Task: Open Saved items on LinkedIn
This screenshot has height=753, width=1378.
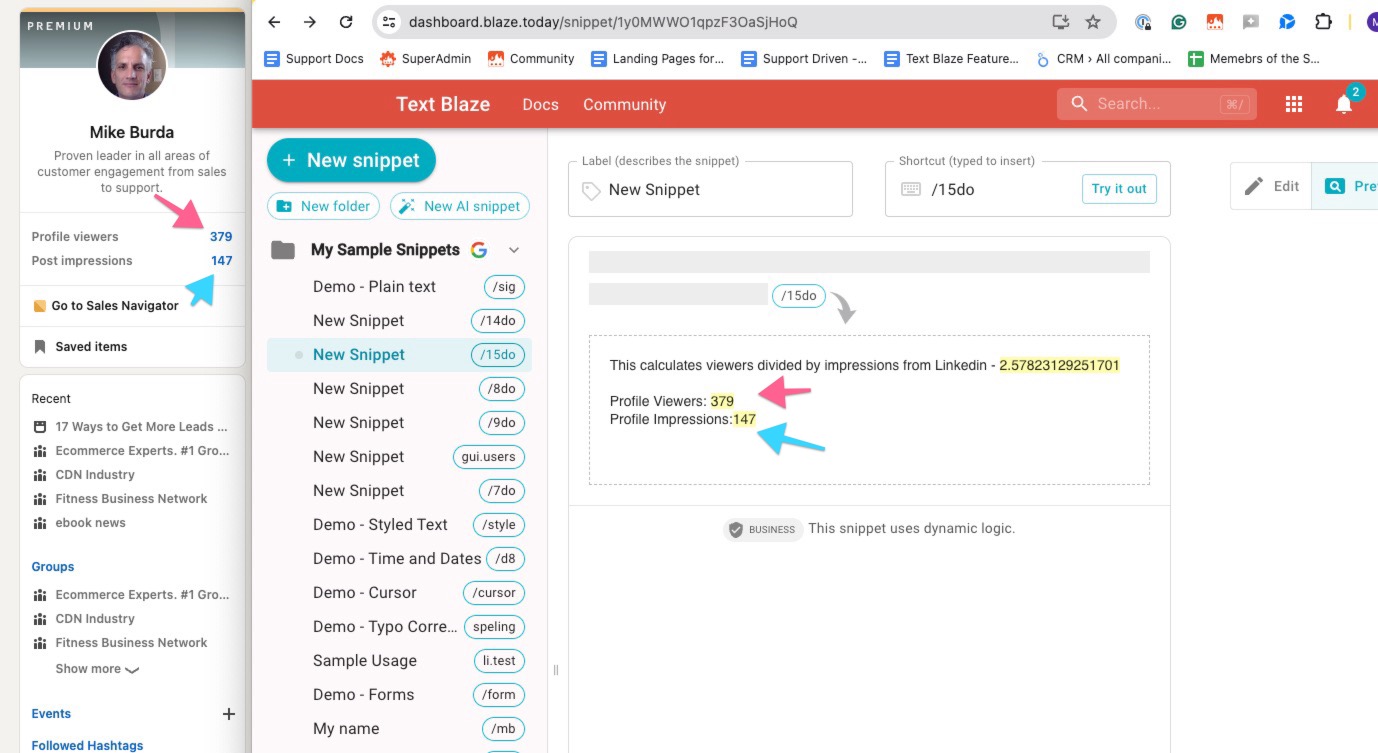Action: pos(80,347)
